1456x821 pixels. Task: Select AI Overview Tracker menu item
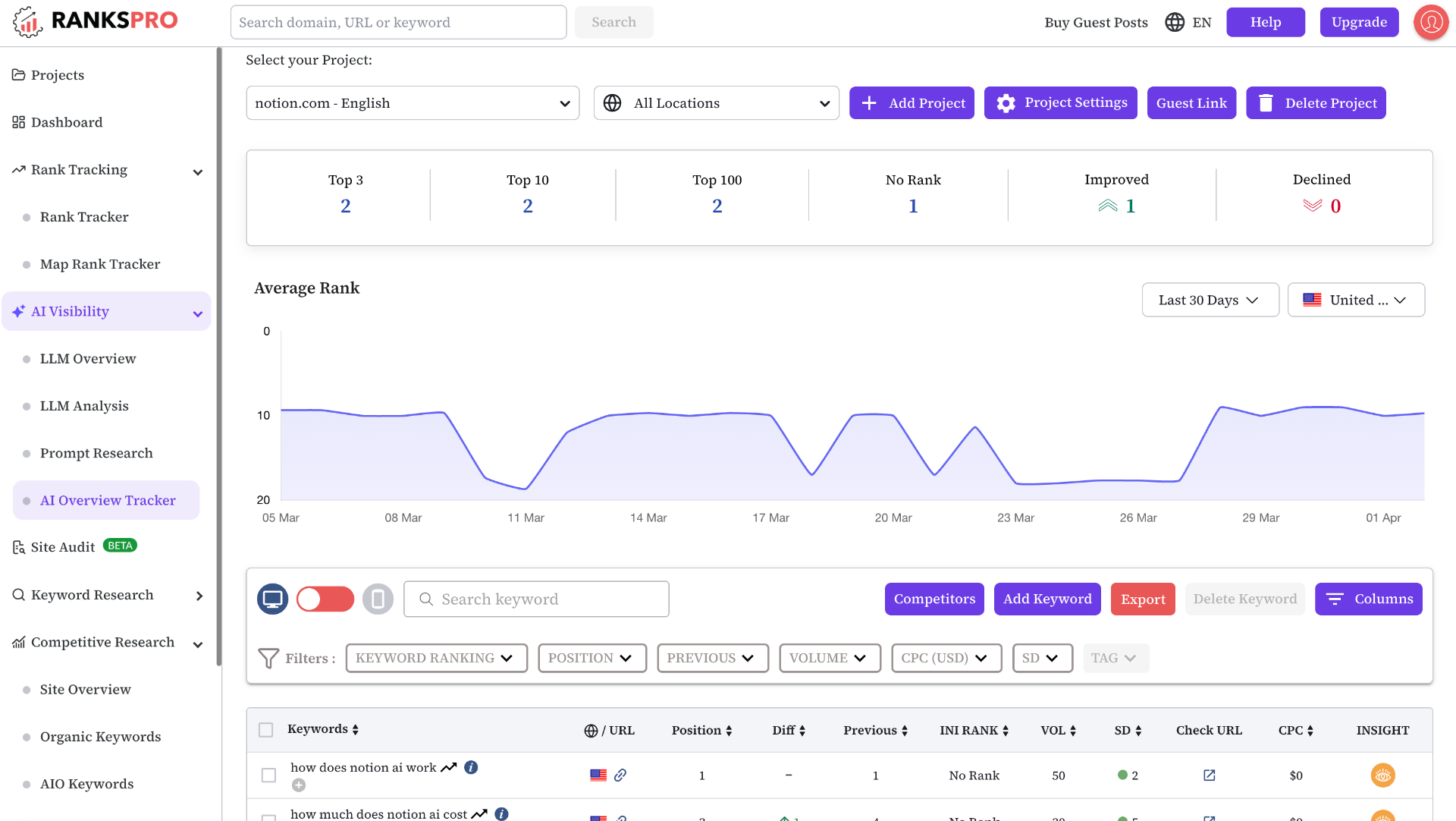[106, 500]
